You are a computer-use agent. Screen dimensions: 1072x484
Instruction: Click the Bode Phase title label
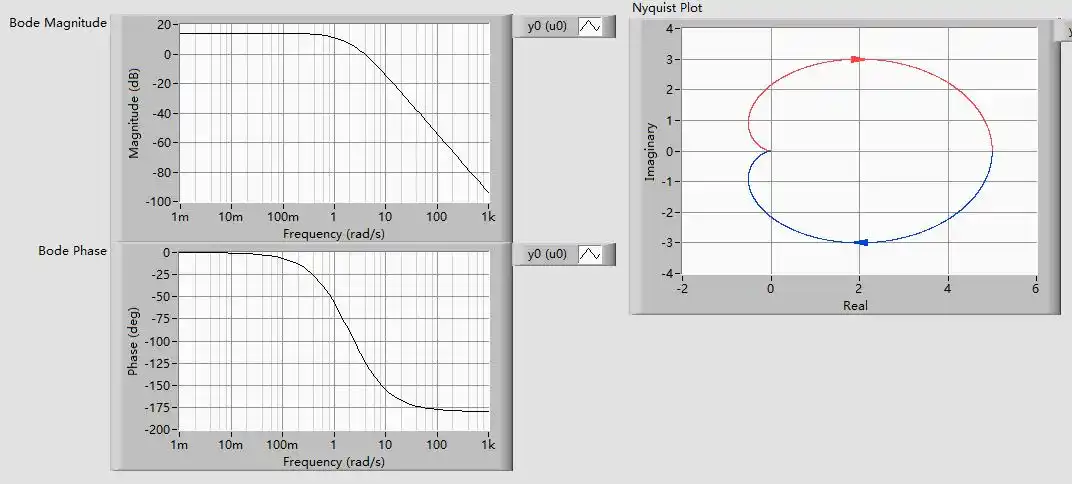72,250
